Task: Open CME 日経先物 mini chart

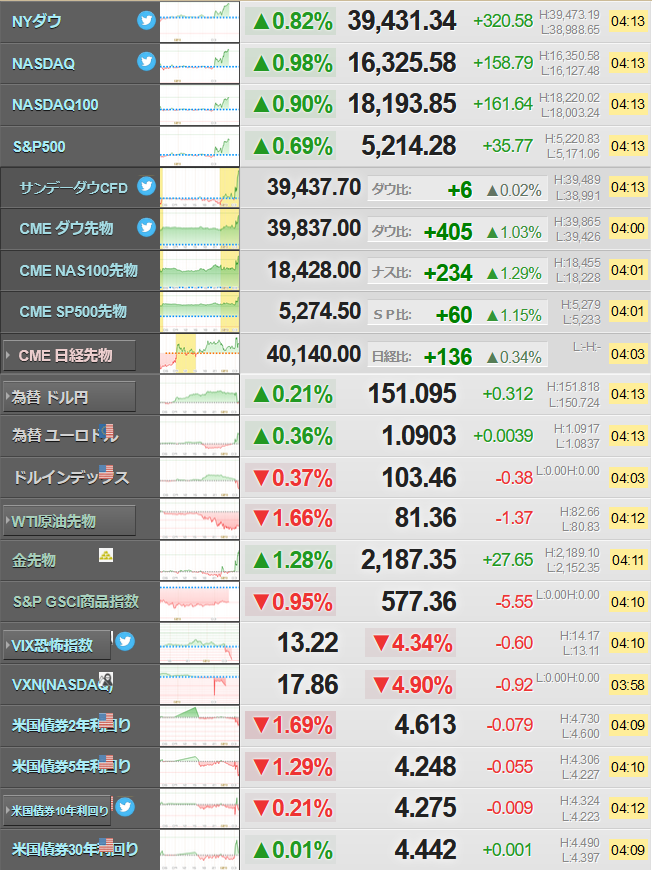Action: click(x=200, y=353)
